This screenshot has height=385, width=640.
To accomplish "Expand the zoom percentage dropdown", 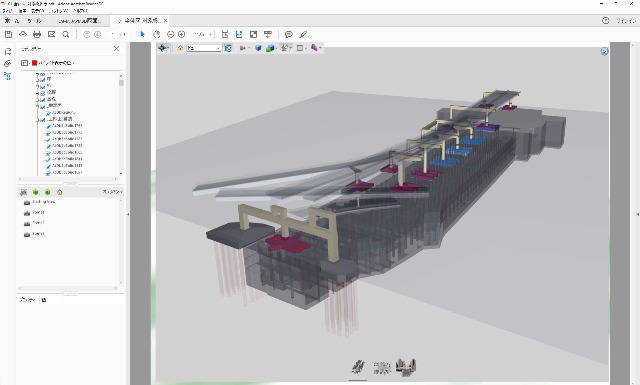I will click(x=203, y=34).
